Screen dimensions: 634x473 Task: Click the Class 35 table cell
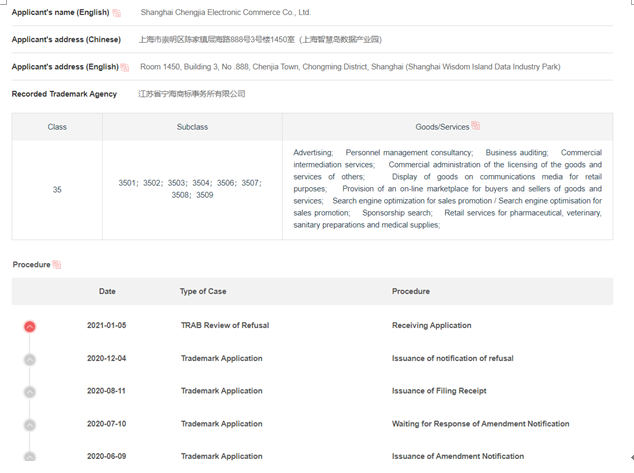tap(57, 189)
